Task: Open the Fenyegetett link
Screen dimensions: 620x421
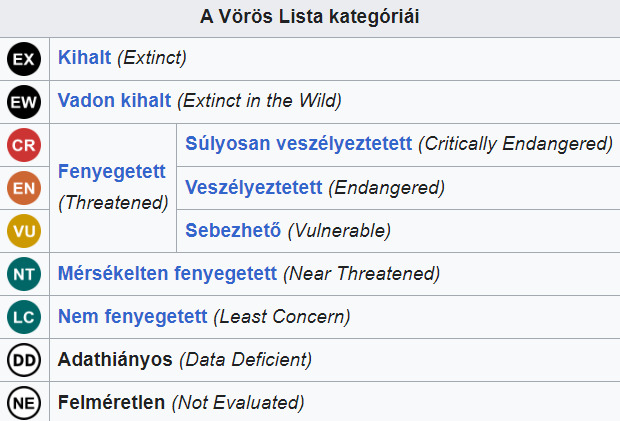Action: (112, 172)
